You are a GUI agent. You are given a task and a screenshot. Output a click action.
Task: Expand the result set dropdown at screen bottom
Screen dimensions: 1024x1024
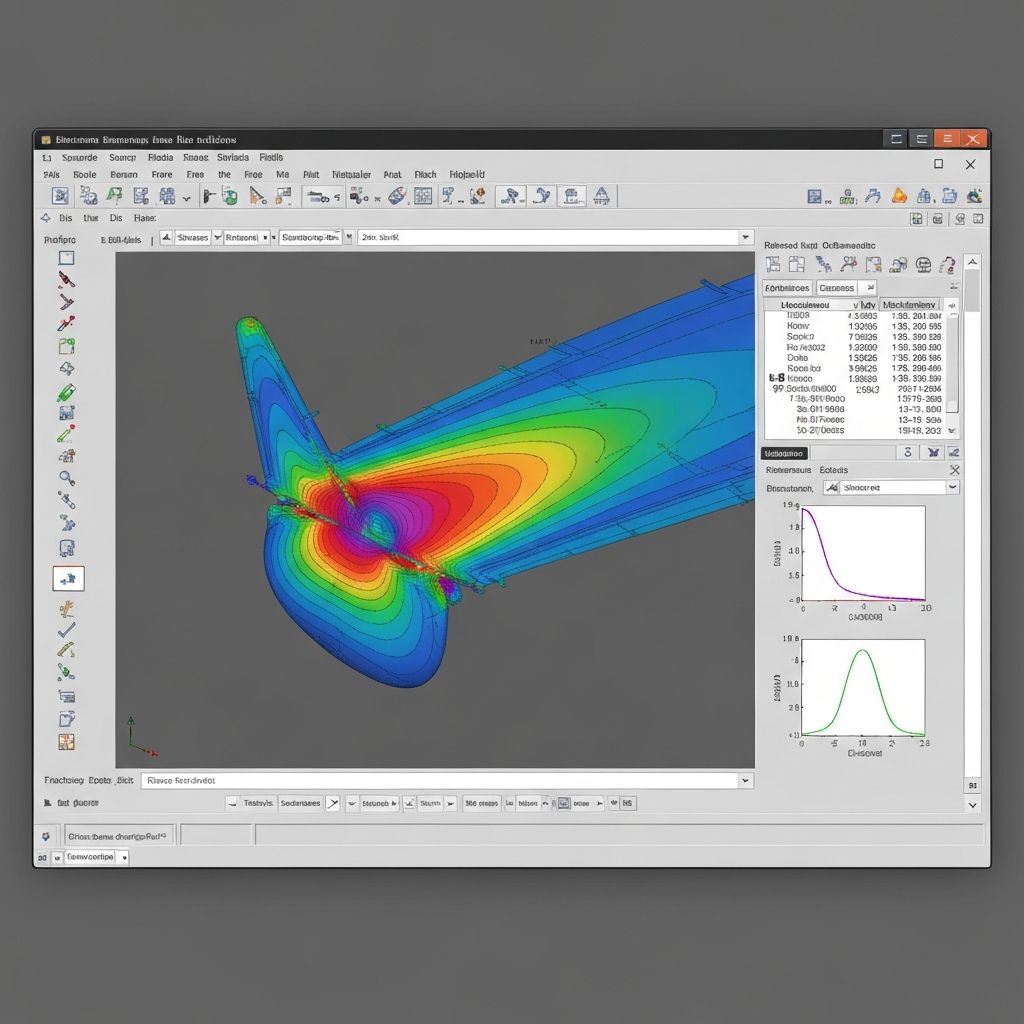[745, 780]
